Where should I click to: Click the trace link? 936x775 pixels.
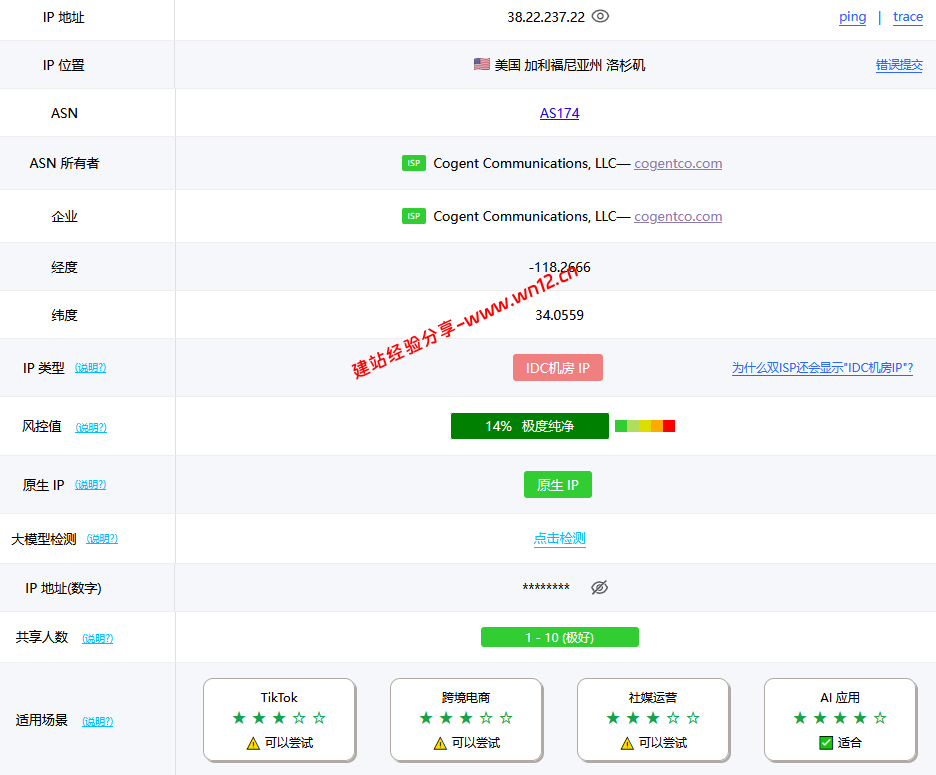908,17
